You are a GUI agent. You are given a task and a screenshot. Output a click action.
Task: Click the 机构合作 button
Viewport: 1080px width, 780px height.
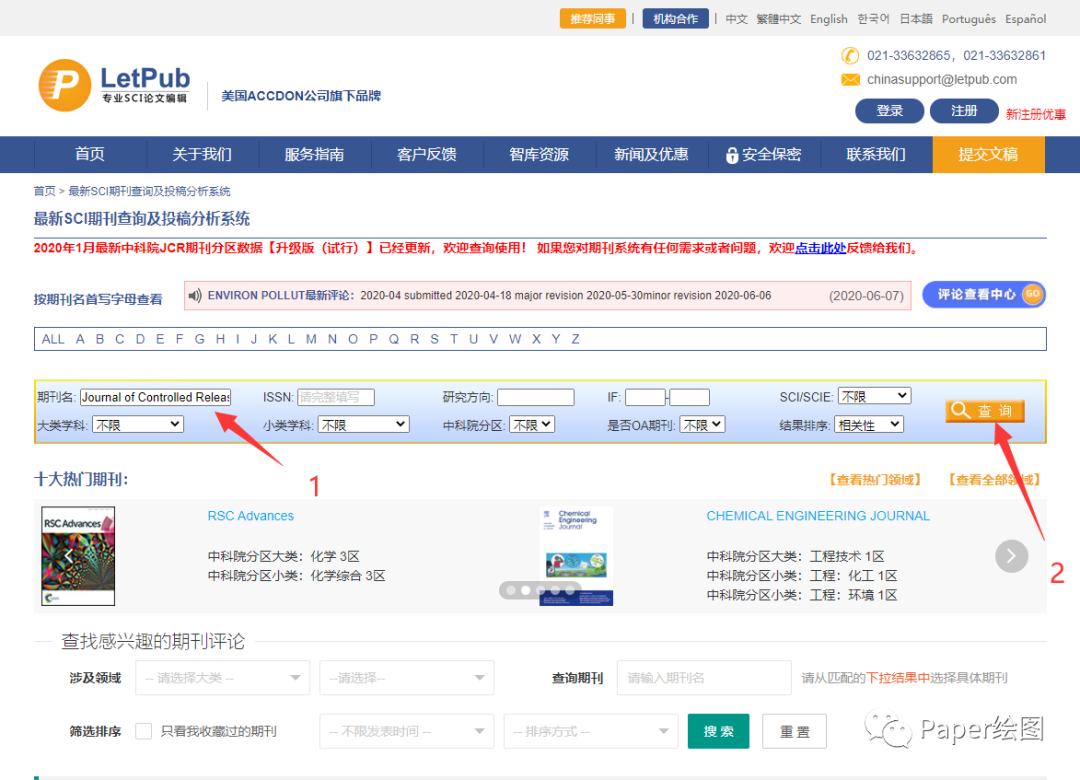[676, 19]
